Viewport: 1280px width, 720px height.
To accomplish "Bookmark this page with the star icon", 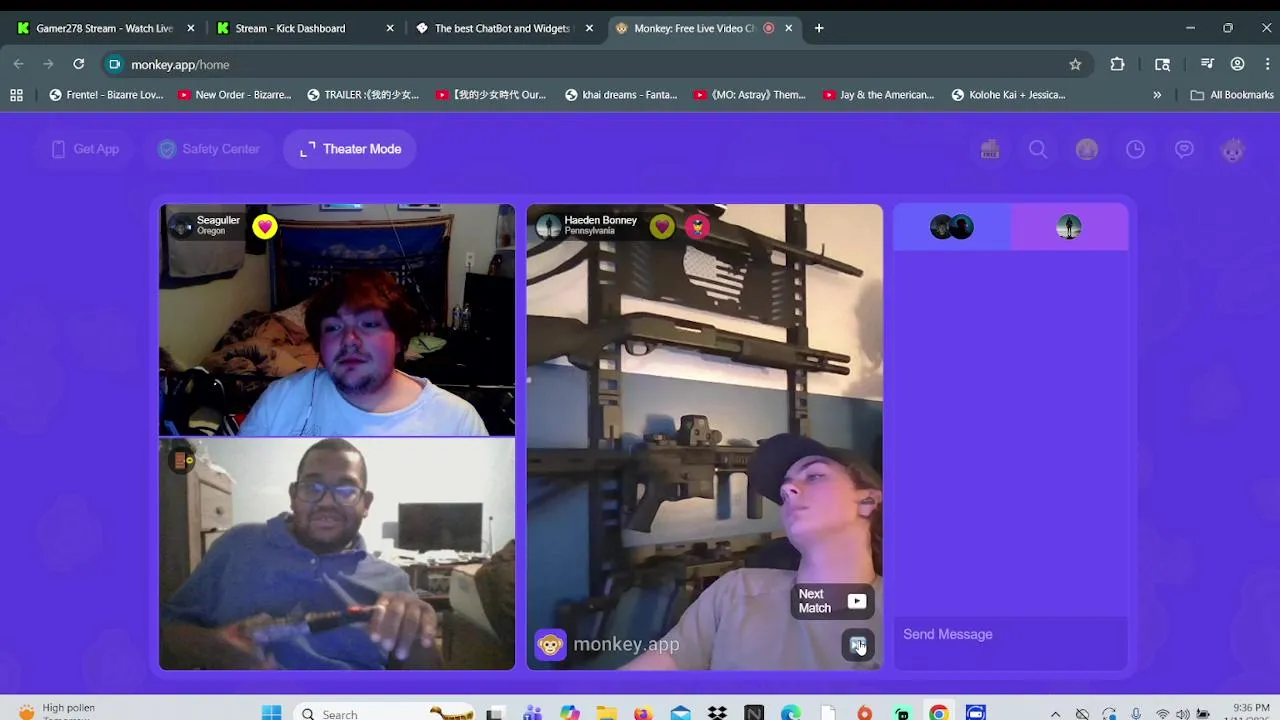I will click(1075, 64).
